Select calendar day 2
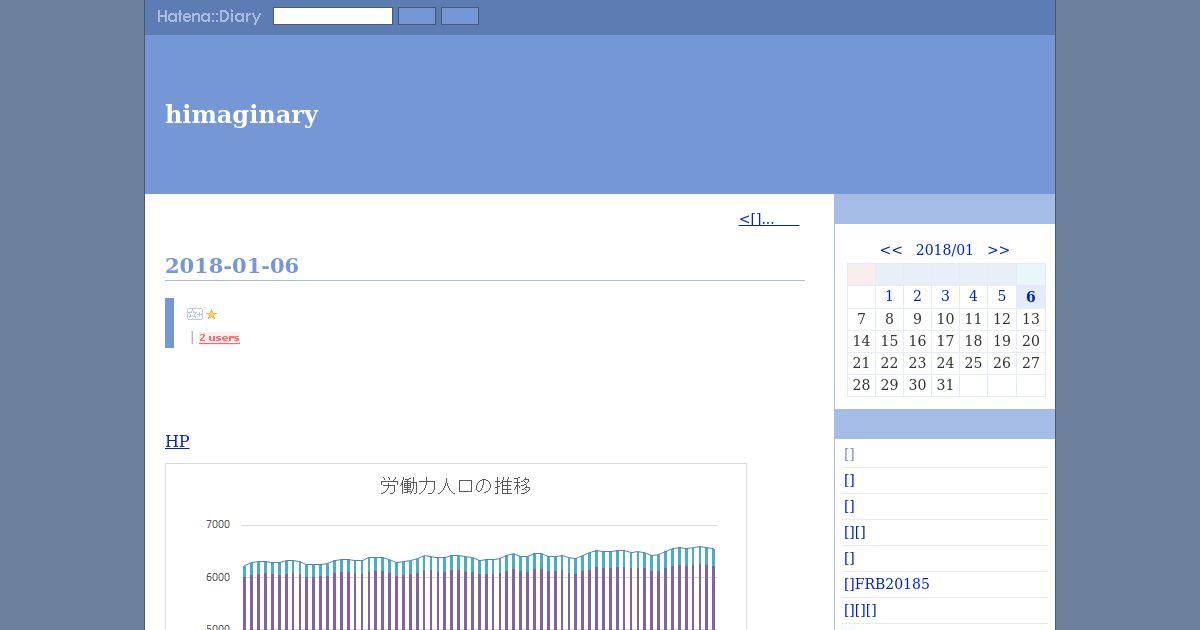Viewport: 1200px width, 630px height. [917, 296]
